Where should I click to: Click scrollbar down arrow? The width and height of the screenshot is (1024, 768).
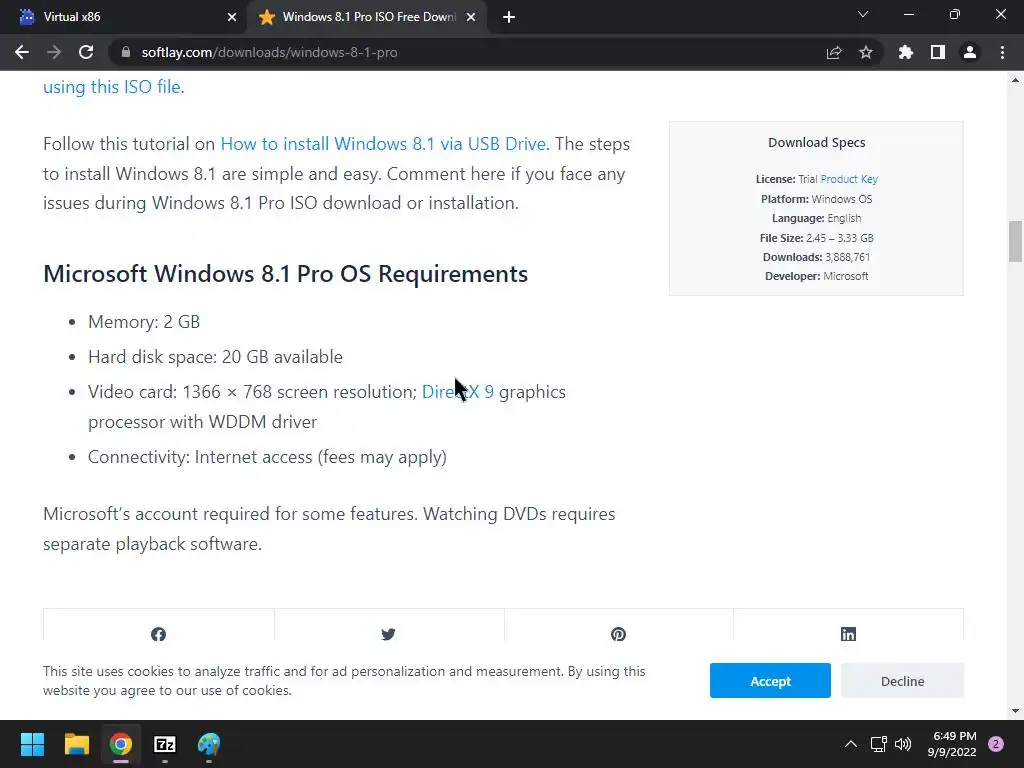[x=1015, y=711]
